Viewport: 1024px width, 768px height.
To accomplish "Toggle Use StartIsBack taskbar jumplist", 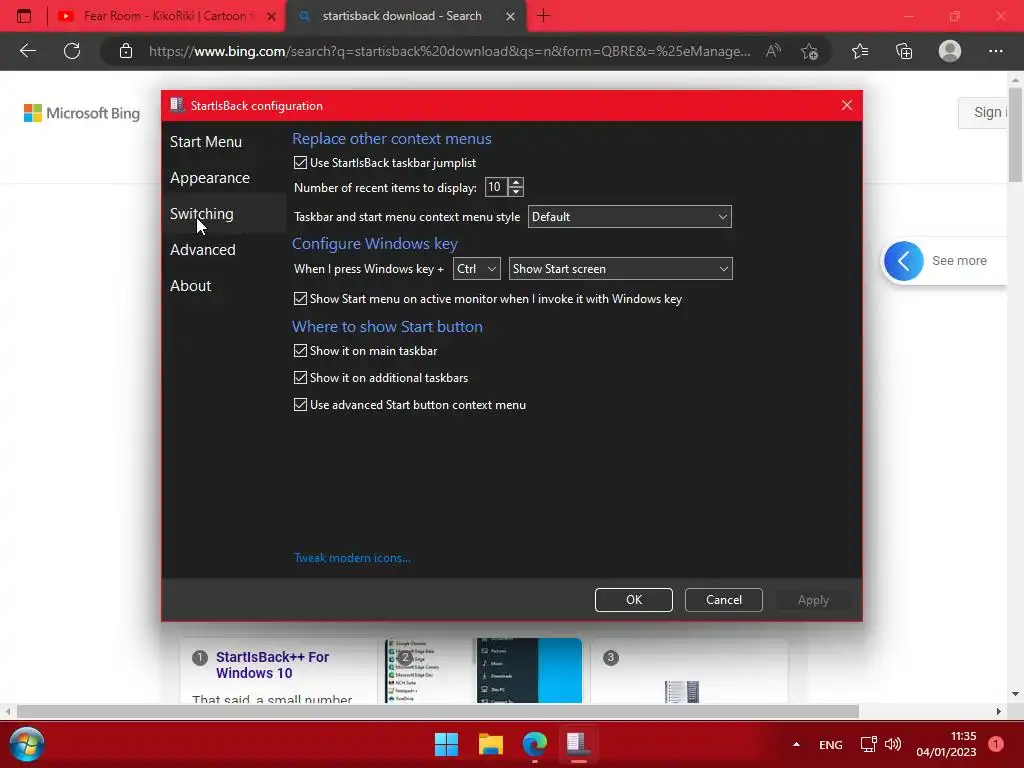I will pos(300,163).
